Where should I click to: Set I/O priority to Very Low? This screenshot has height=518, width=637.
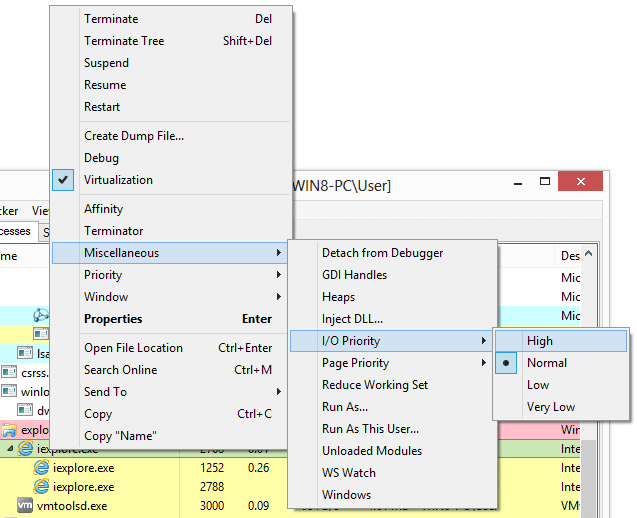(561, 406)
